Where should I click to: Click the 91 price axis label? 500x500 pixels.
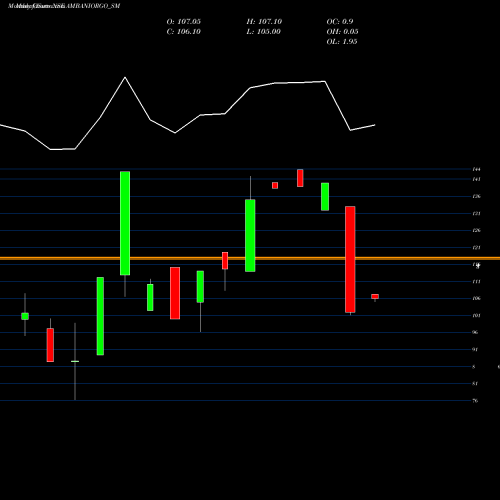[475, 350]
